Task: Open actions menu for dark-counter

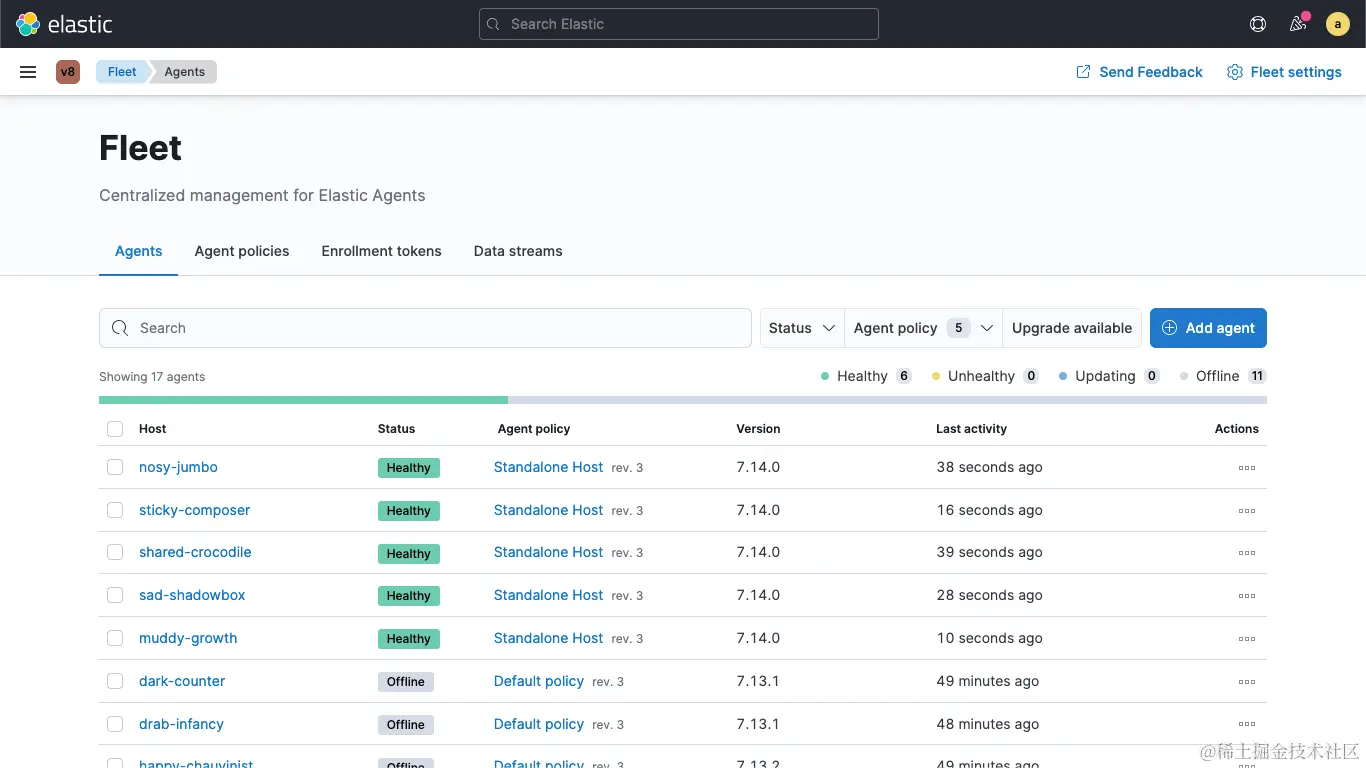Action: (1246, 682)
